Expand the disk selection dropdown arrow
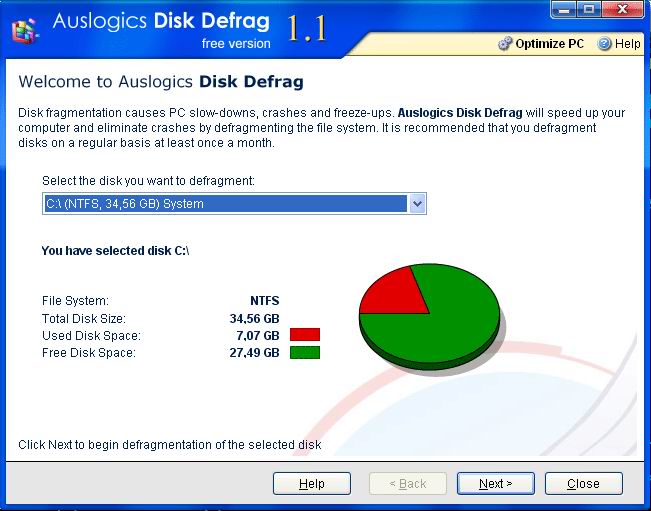 click(x=417, y=204)
